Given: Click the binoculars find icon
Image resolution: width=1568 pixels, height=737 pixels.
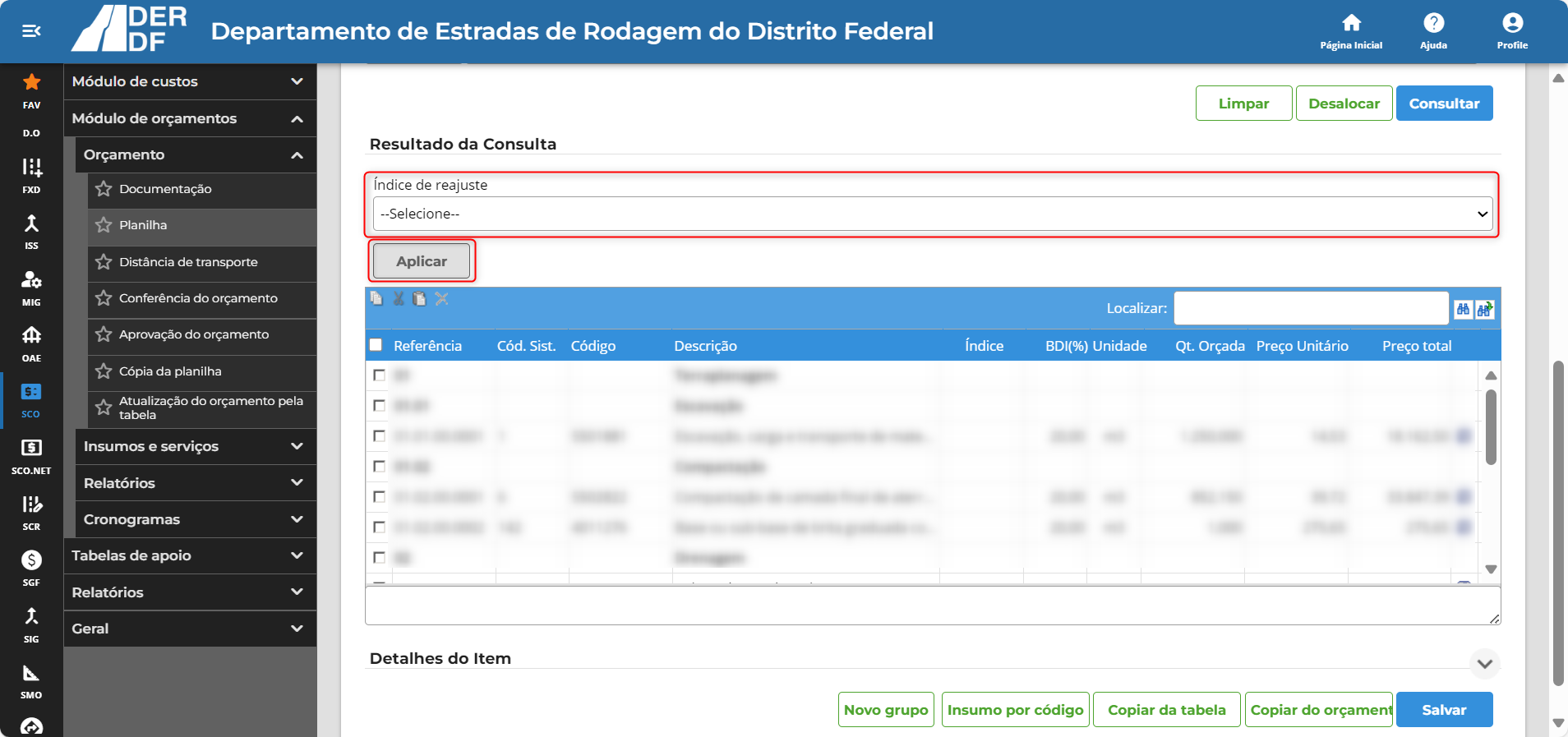Looking at the screenshot, I should [1463, 309].
